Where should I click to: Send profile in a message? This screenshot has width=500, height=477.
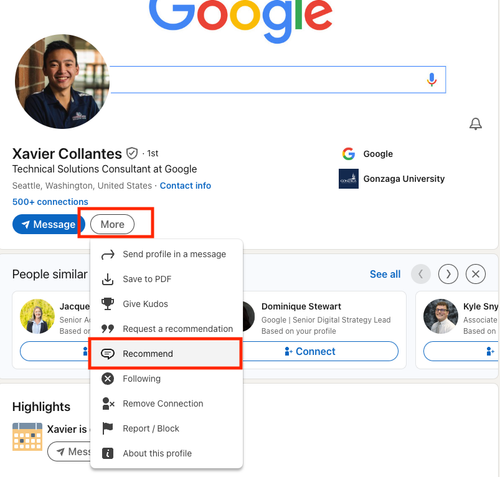(166, 254)
